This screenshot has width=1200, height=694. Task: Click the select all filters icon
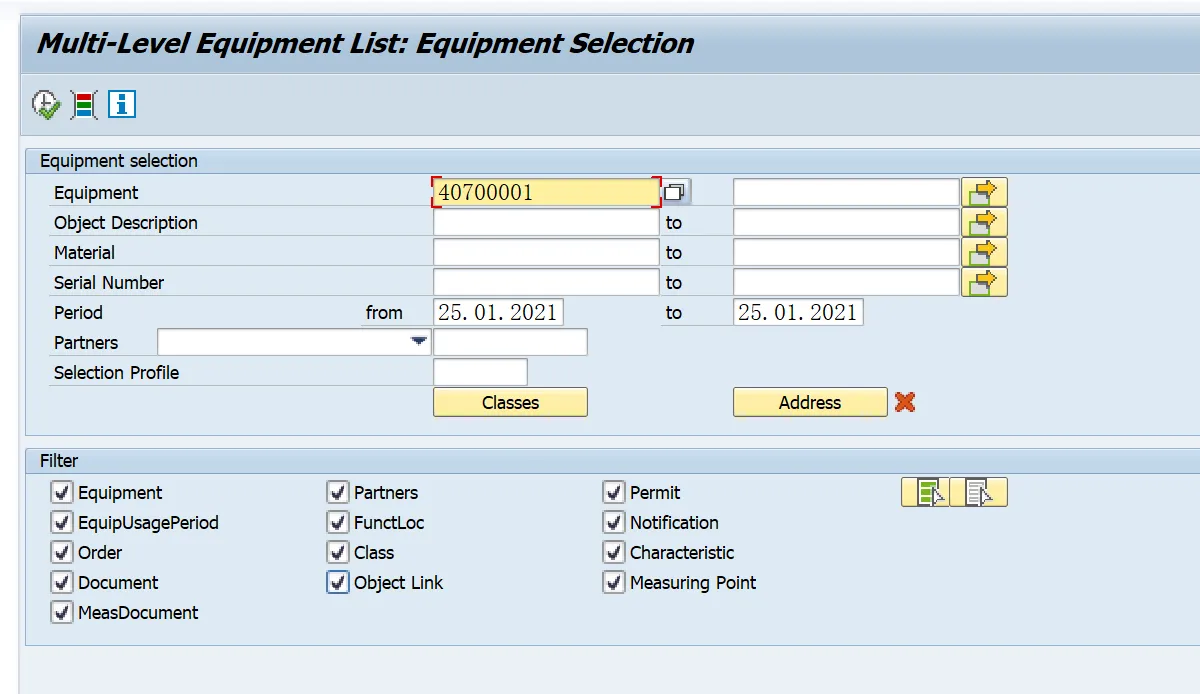[x=926, y=492]
